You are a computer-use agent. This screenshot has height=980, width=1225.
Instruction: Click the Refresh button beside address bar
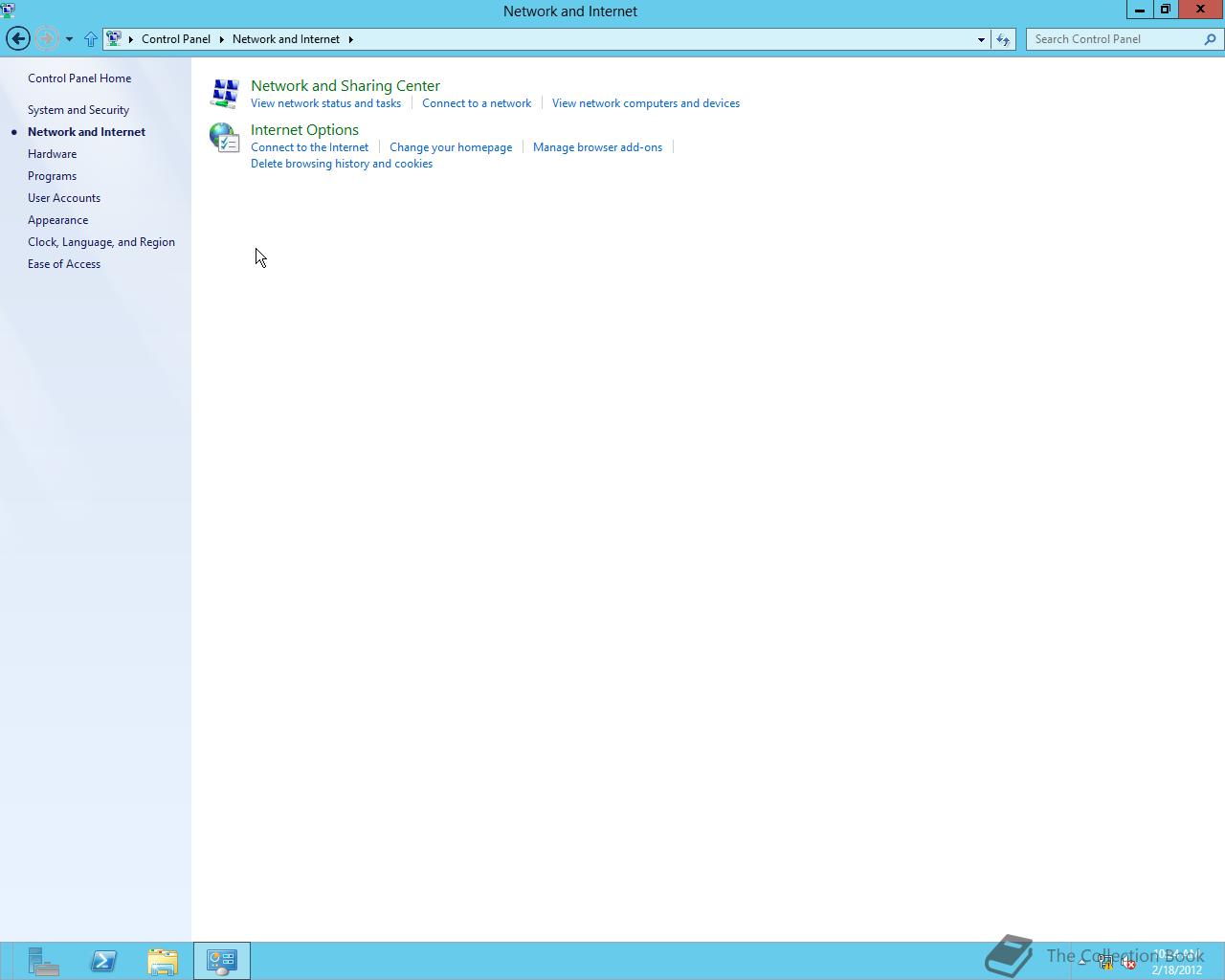[x=1003, y=39]
